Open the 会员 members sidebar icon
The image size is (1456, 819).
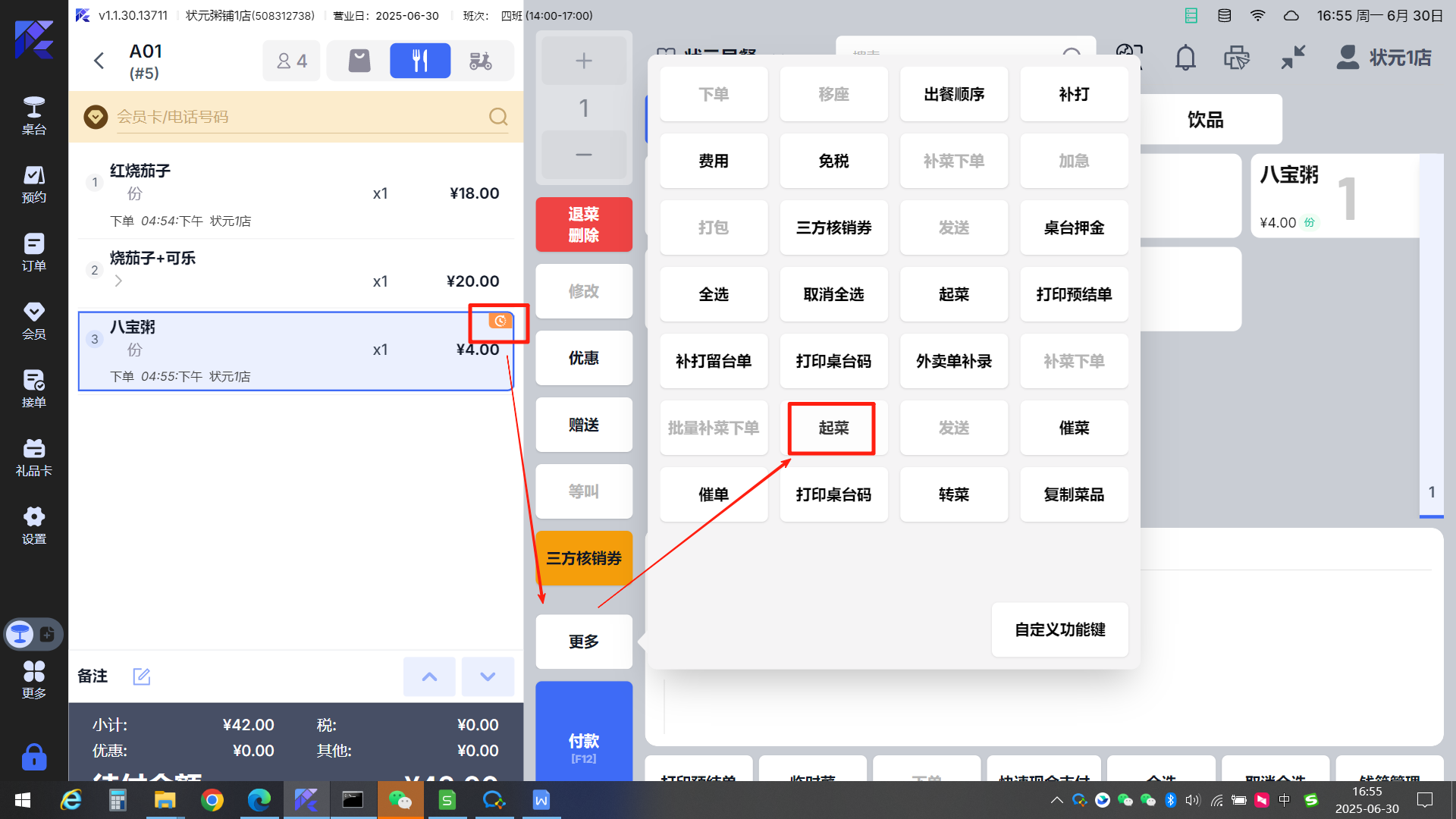[33, 321]
